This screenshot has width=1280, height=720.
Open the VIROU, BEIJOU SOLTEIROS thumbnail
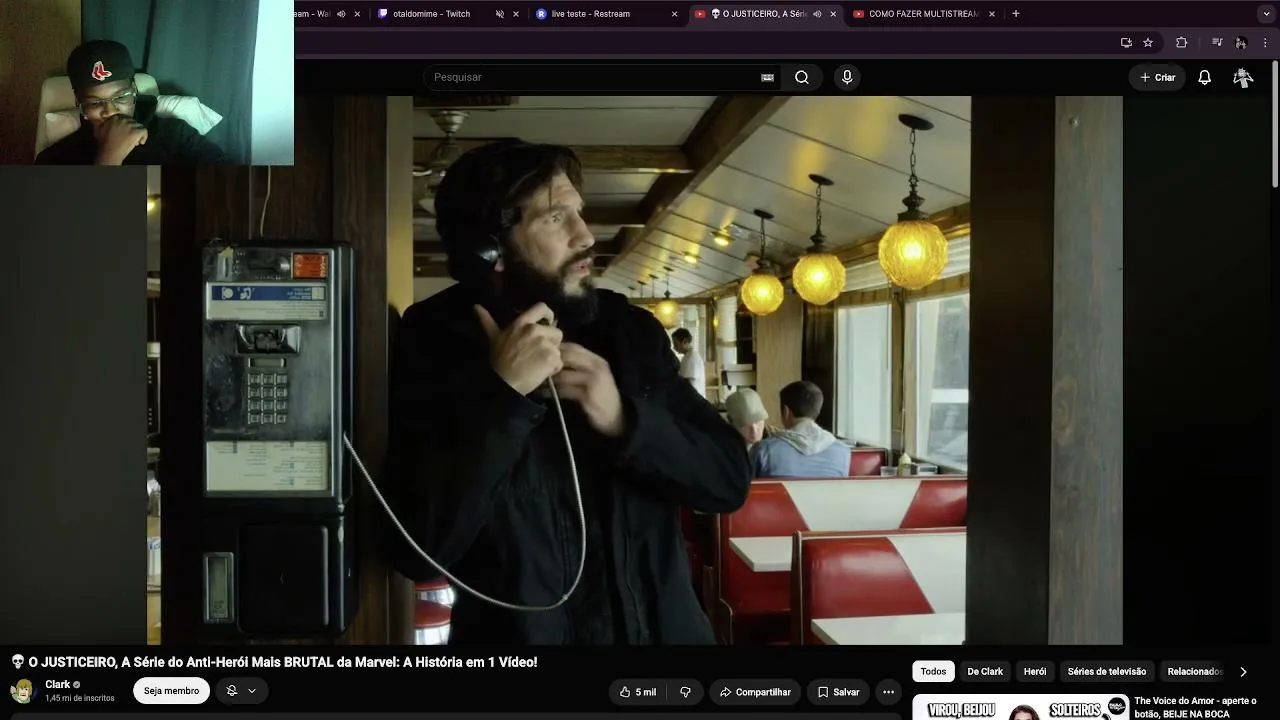(x=1020, y=707)
